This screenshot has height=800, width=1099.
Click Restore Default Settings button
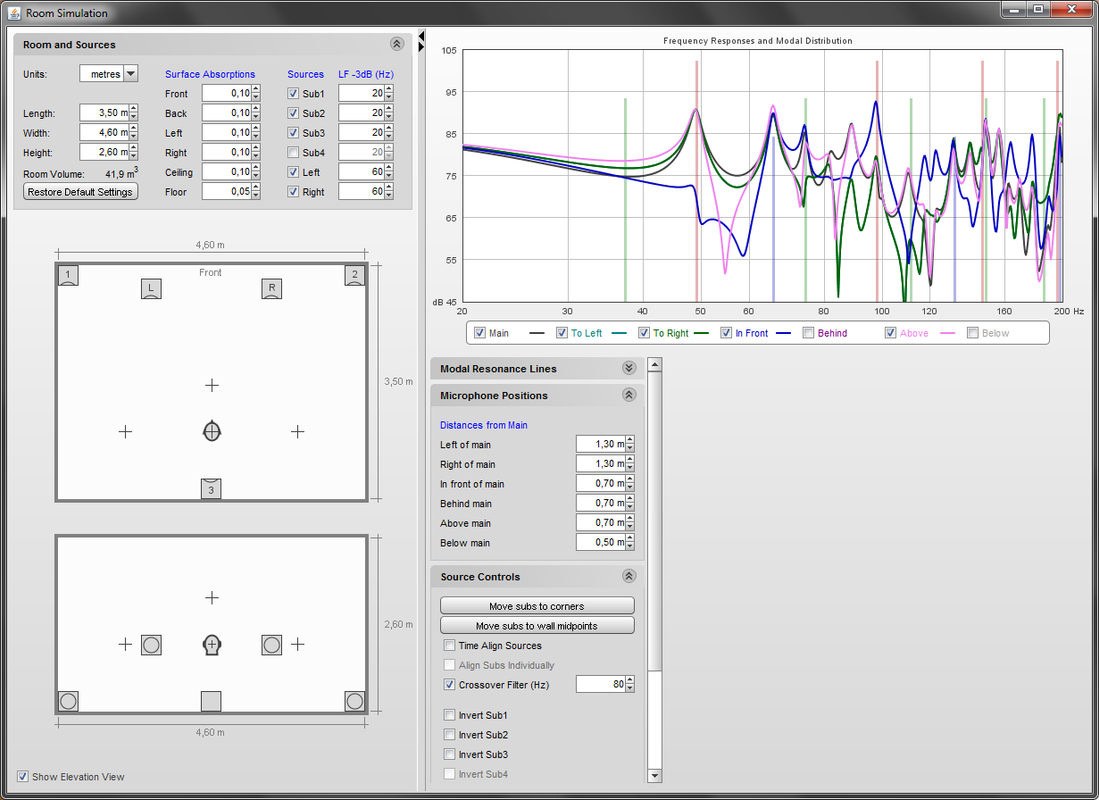click(81, 192)
